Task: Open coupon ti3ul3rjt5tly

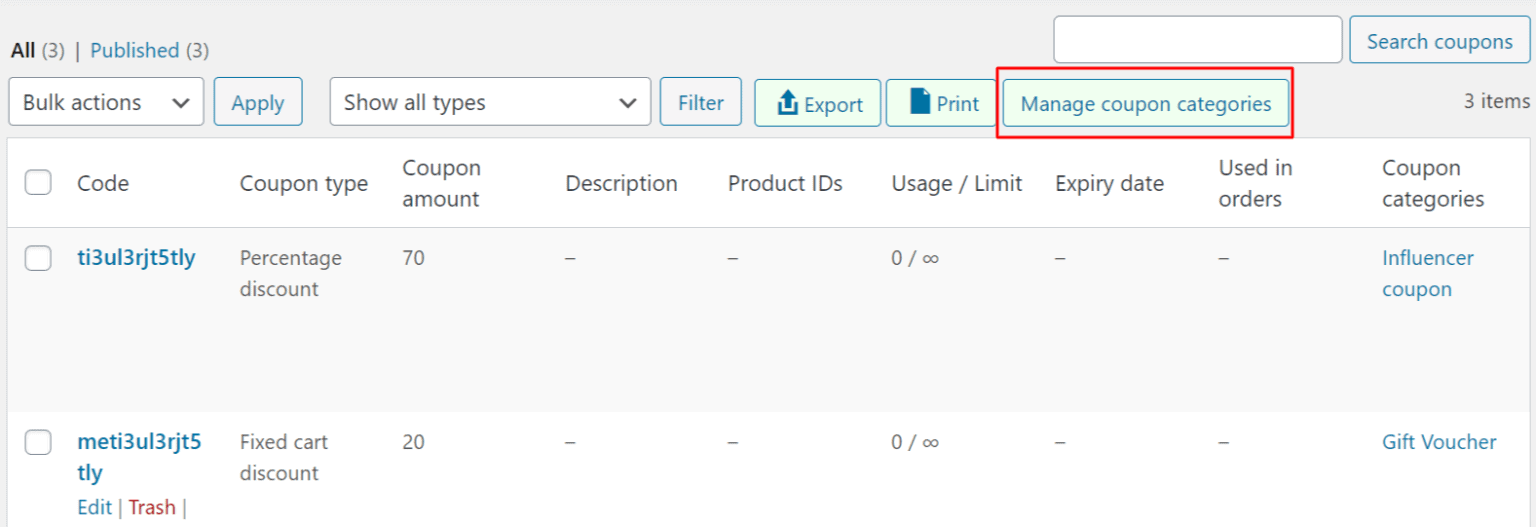Action: coord(136,258)
